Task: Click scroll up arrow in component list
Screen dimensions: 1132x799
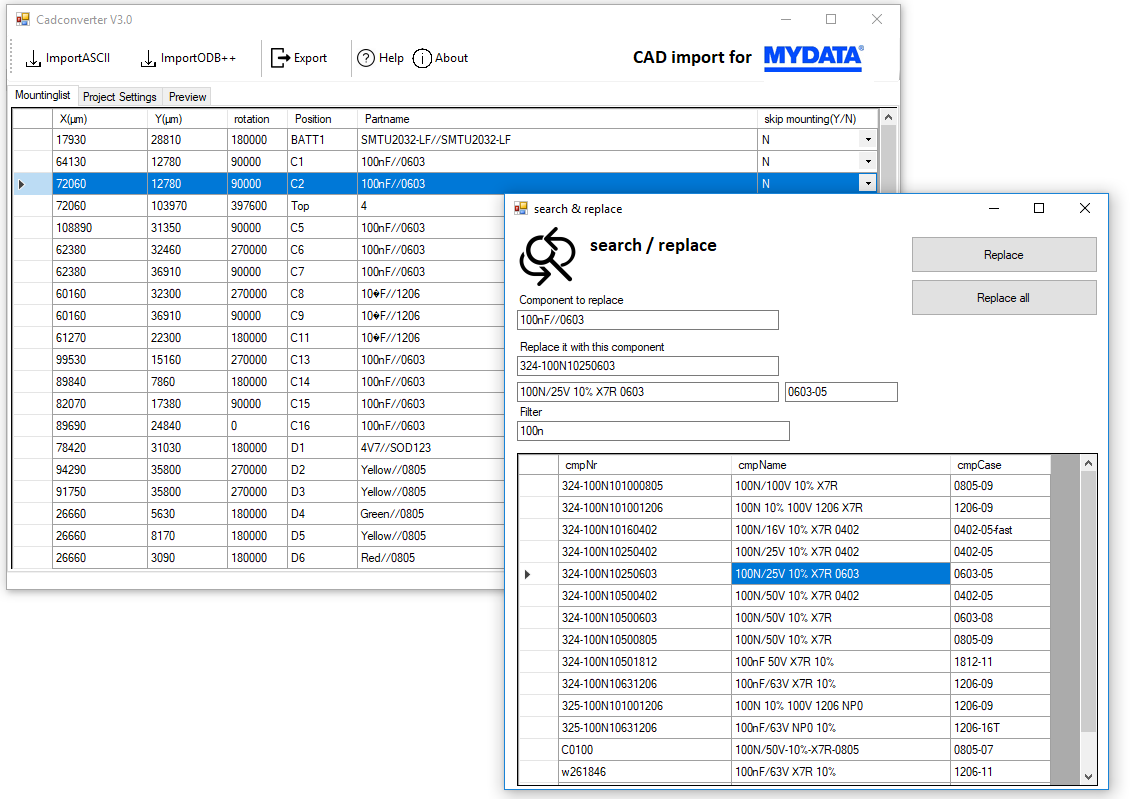Action: click(x=1089, y=463)
